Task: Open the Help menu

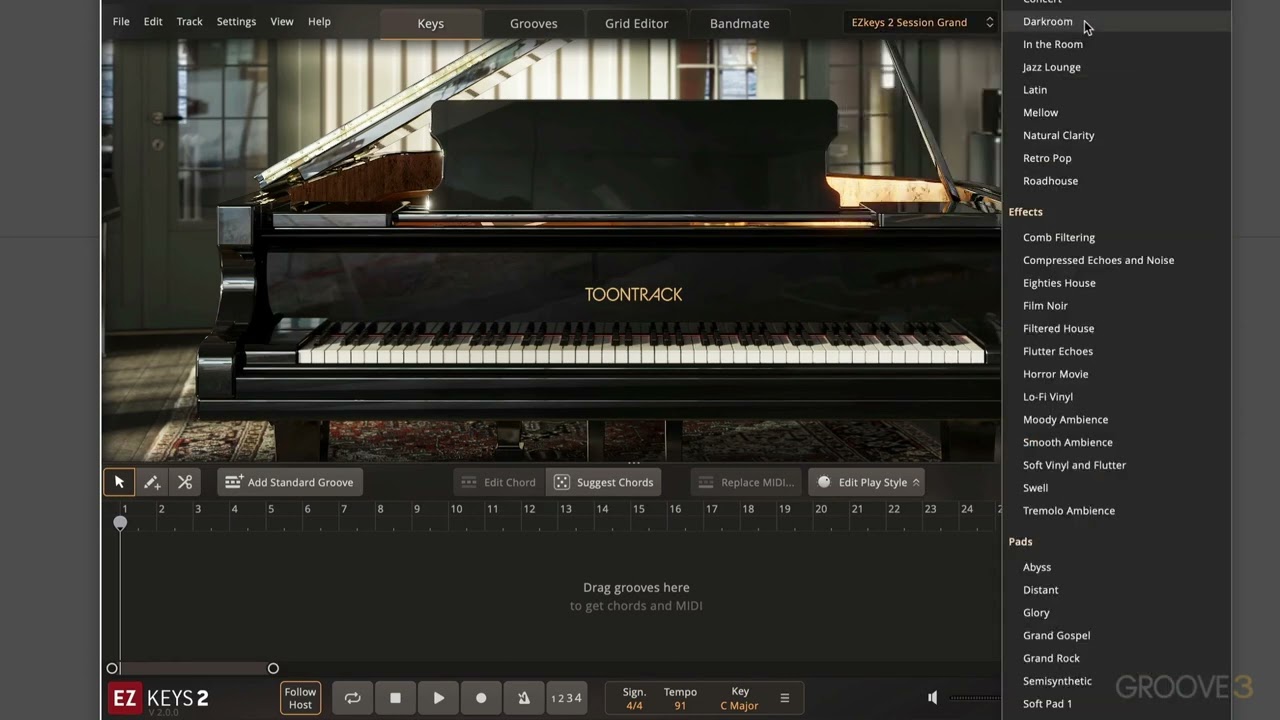Action: 319,21
